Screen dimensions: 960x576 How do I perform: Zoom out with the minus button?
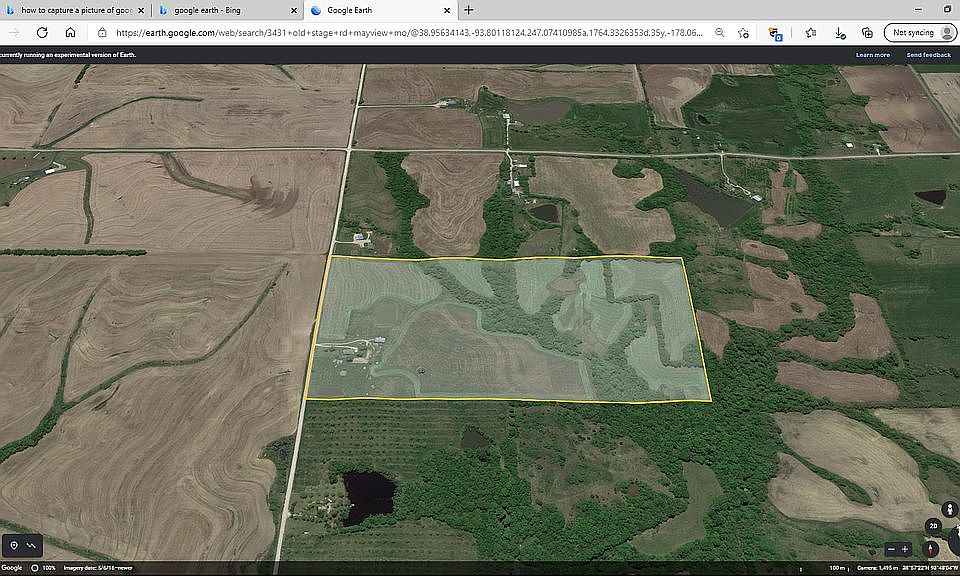click(x=892, y=549)
